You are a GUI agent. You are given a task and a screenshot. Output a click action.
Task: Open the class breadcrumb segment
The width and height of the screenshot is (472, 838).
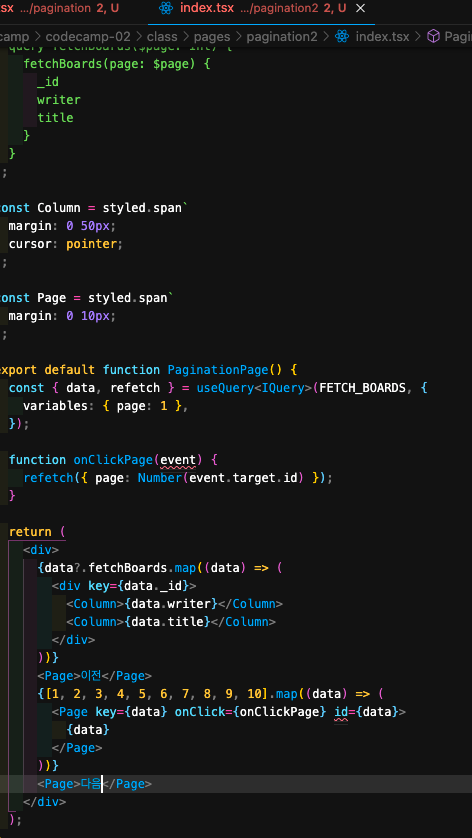162,37
